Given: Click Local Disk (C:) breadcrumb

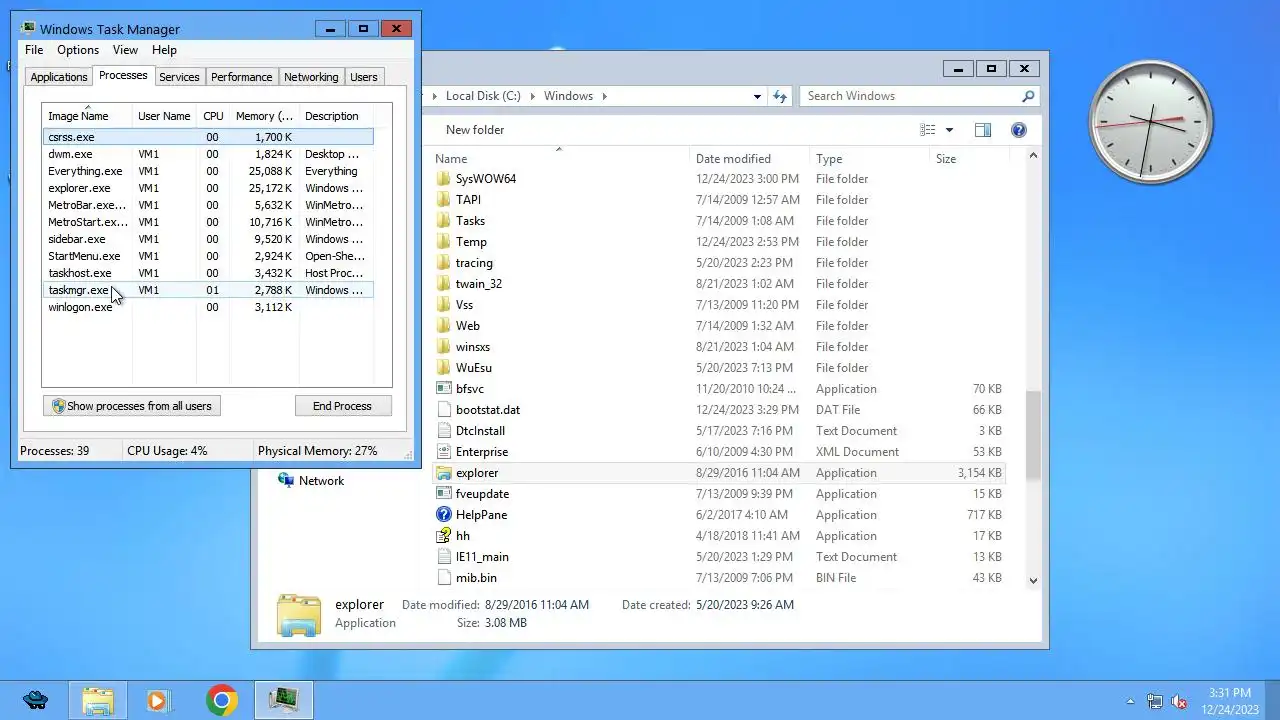Looking at the screenshot, I should coord(483,96).
